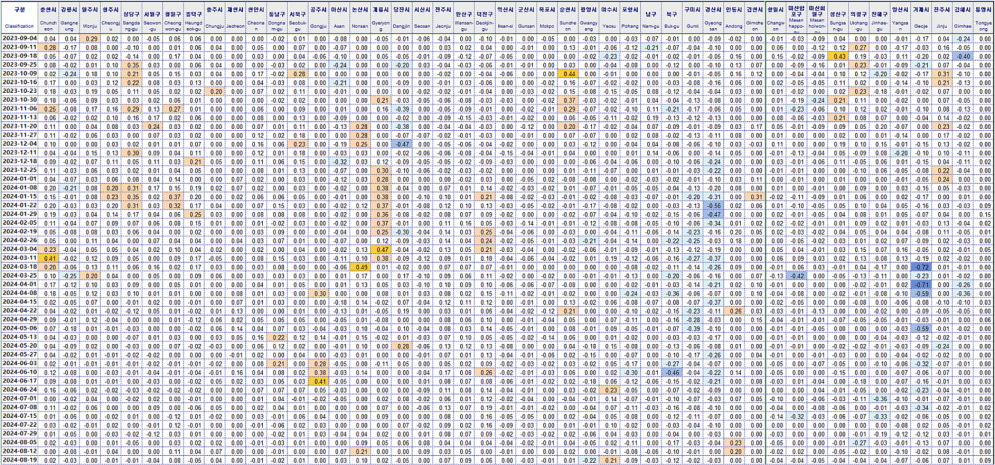Click the Andong column header
This screenshot has height=465, width=995.
735,18
